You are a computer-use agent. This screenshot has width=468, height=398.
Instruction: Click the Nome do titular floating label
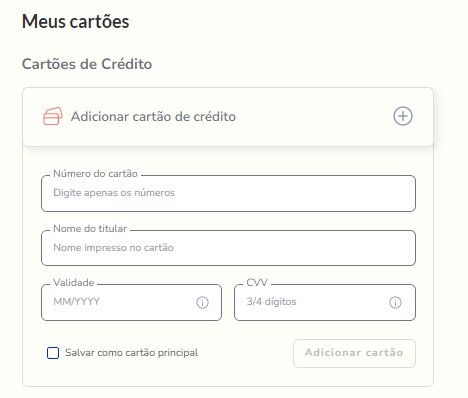tap(90, 229)
